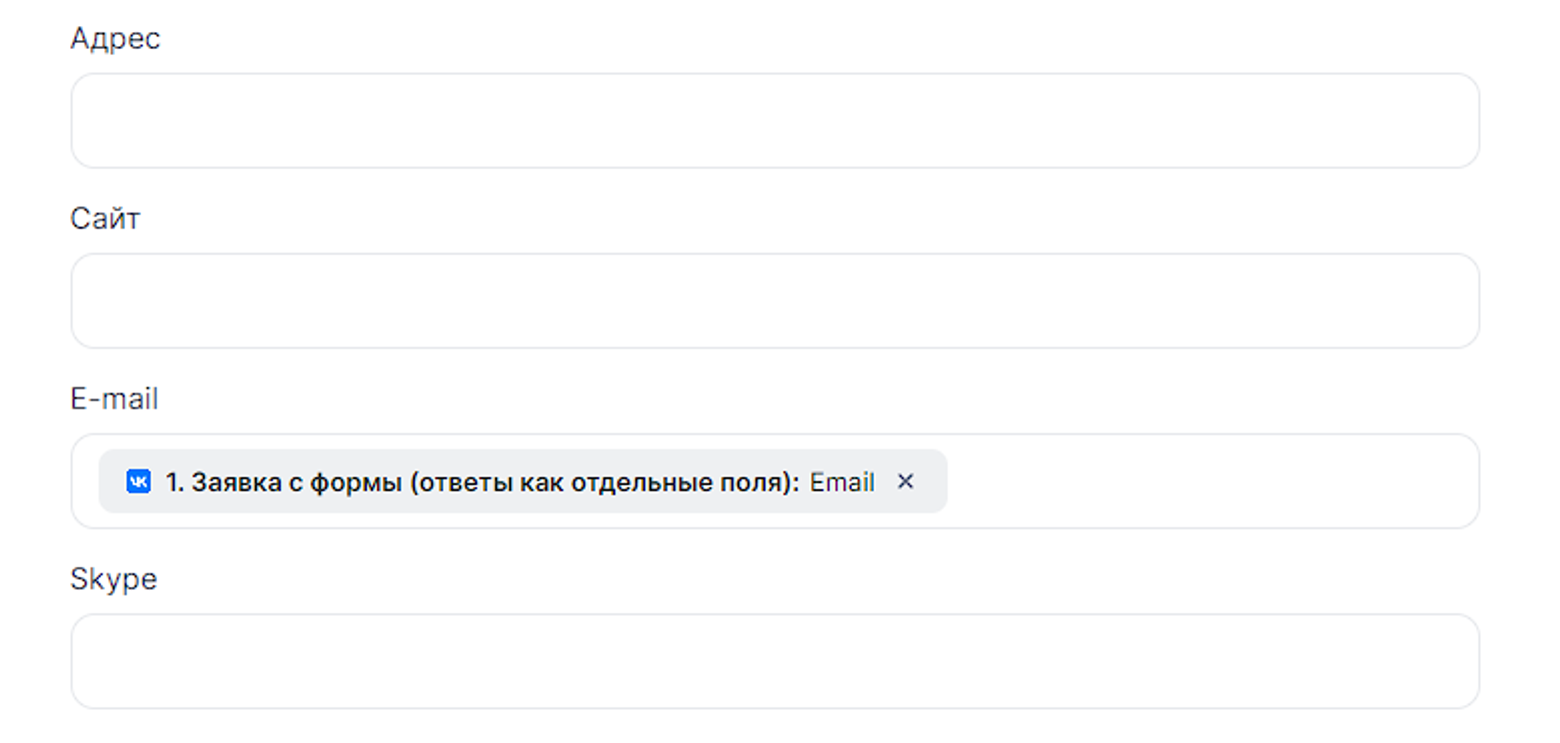Click the word "формы" in the chip
Image resolution: width=1560 pixels, height=743 pixels.
point(354,482)
